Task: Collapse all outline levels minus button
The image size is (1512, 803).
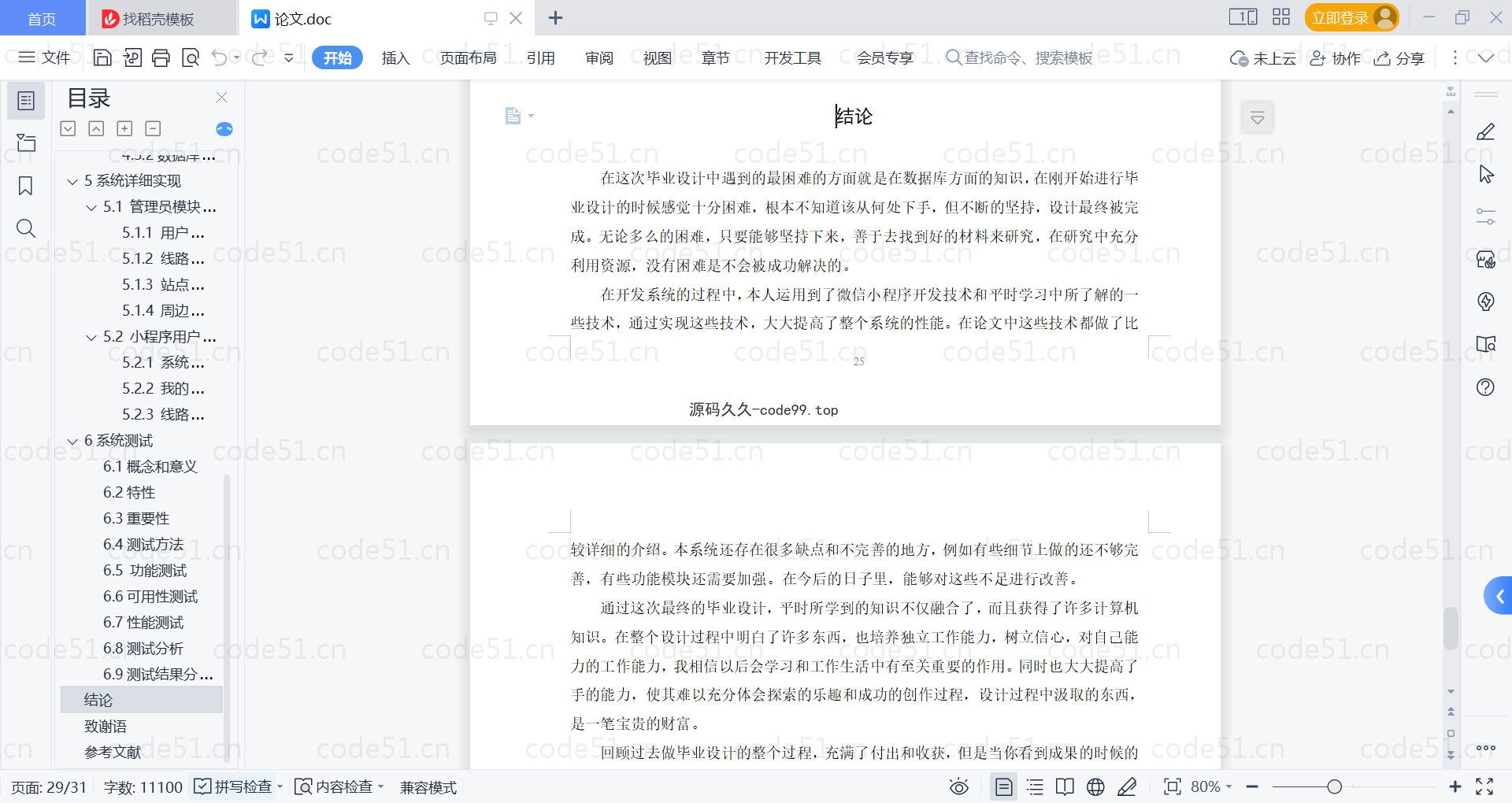Action: 153,128
